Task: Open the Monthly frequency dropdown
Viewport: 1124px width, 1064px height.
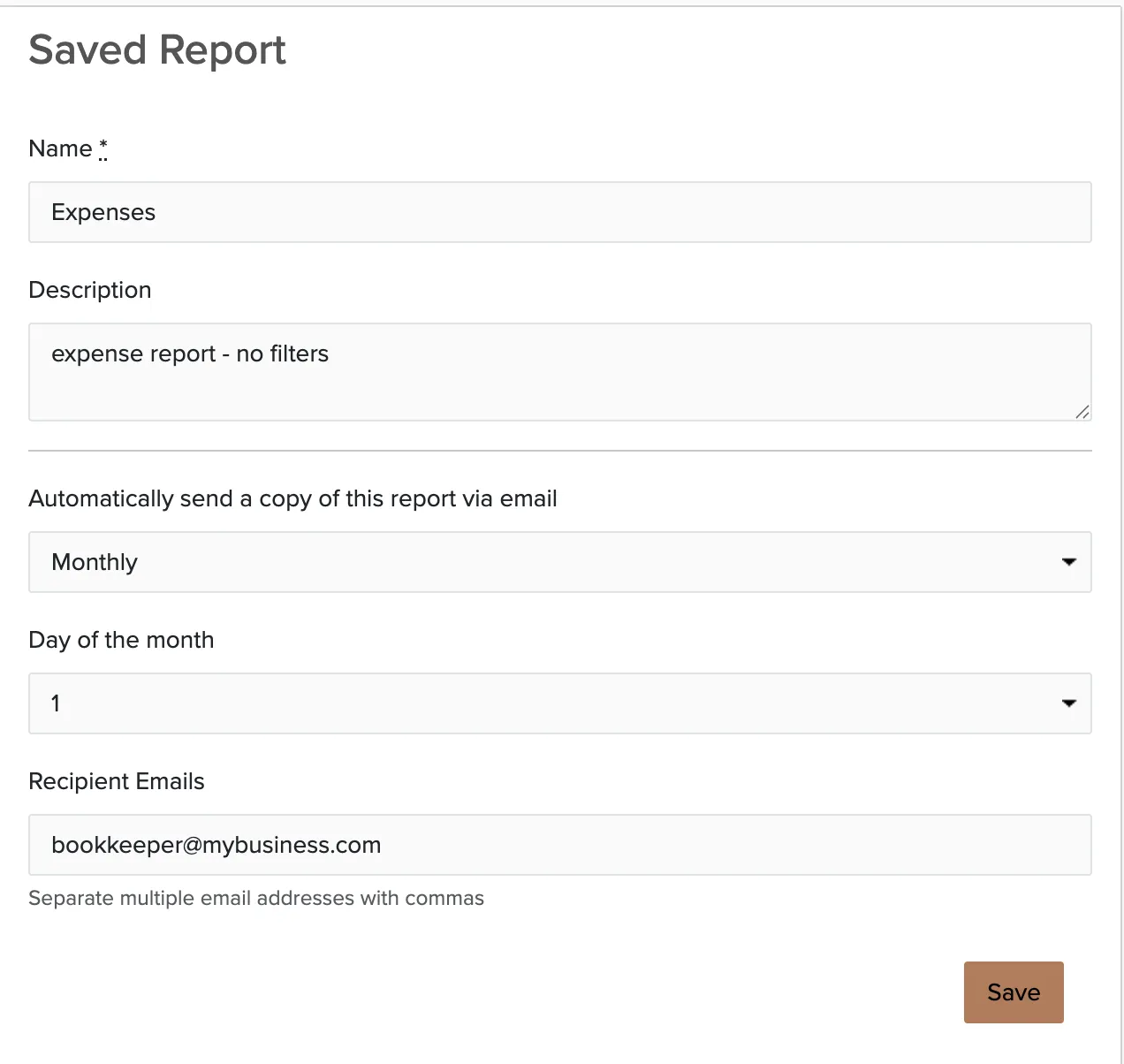Action: [560, 562]
